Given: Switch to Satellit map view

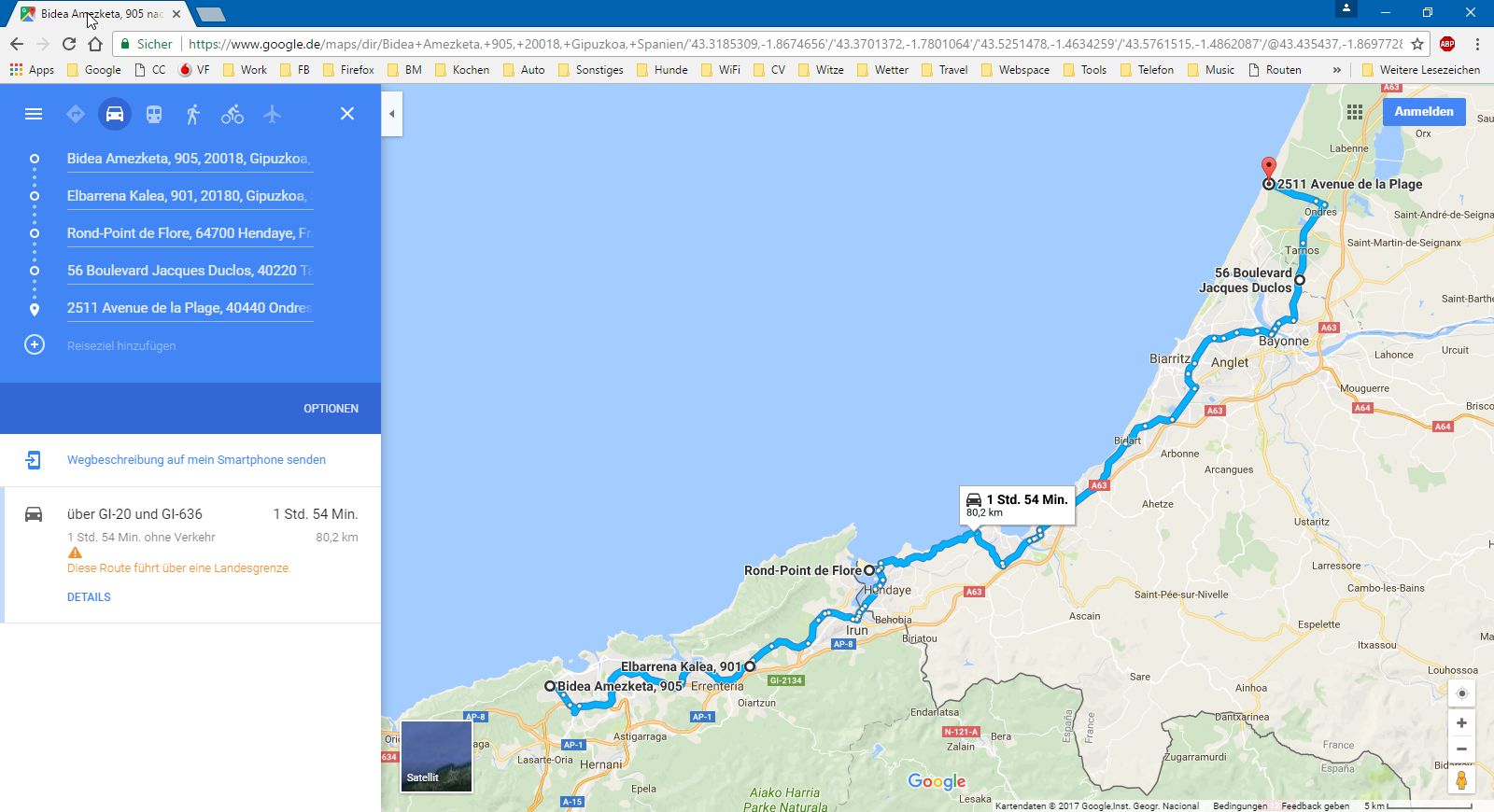Looking at the screenshot, I should point(436,756).
